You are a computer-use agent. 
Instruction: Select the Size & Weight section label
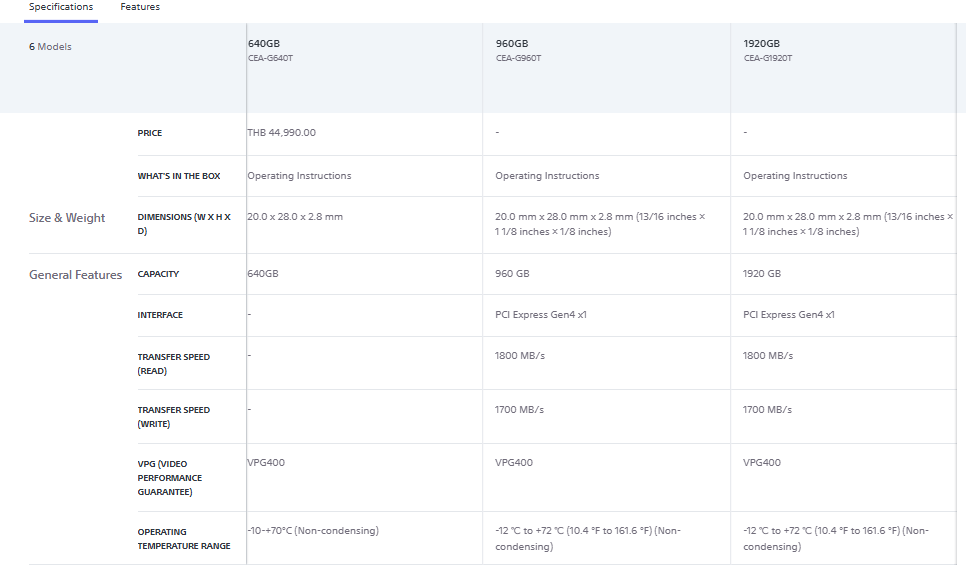[x=67, y=218]
